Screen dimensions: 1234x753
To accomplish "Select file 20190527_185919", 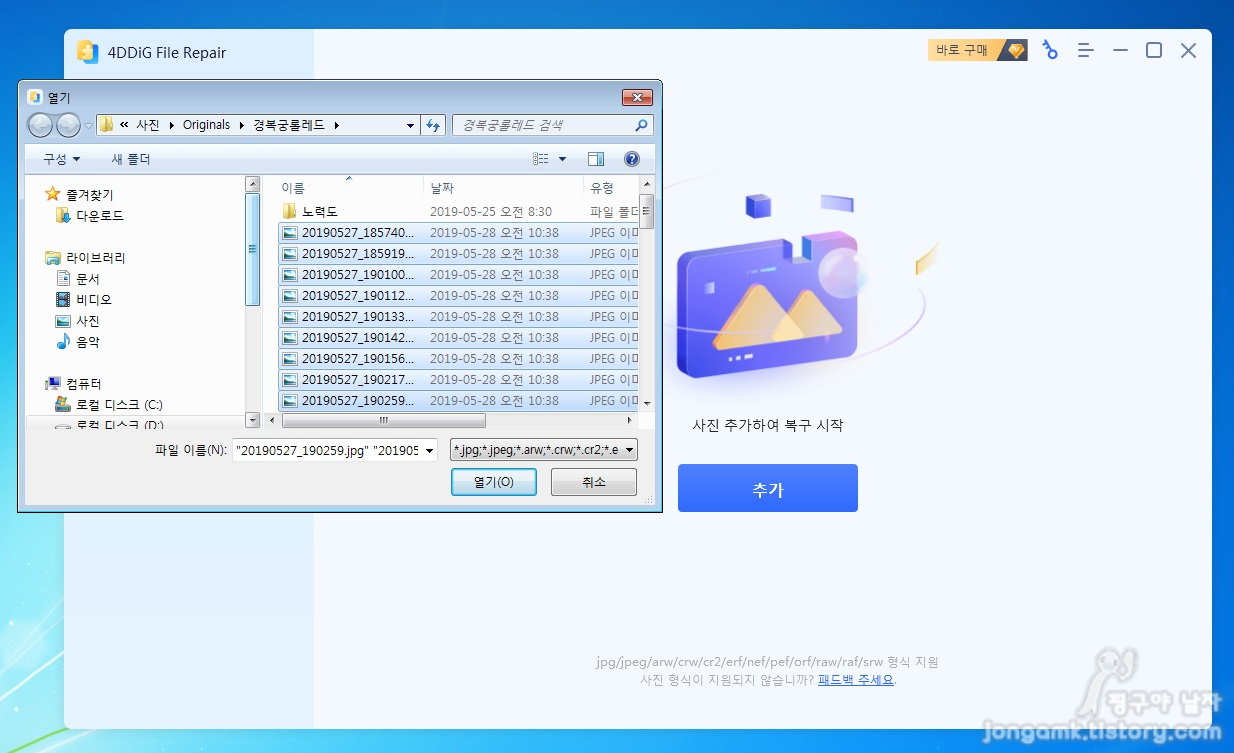I will coord(459,253).
